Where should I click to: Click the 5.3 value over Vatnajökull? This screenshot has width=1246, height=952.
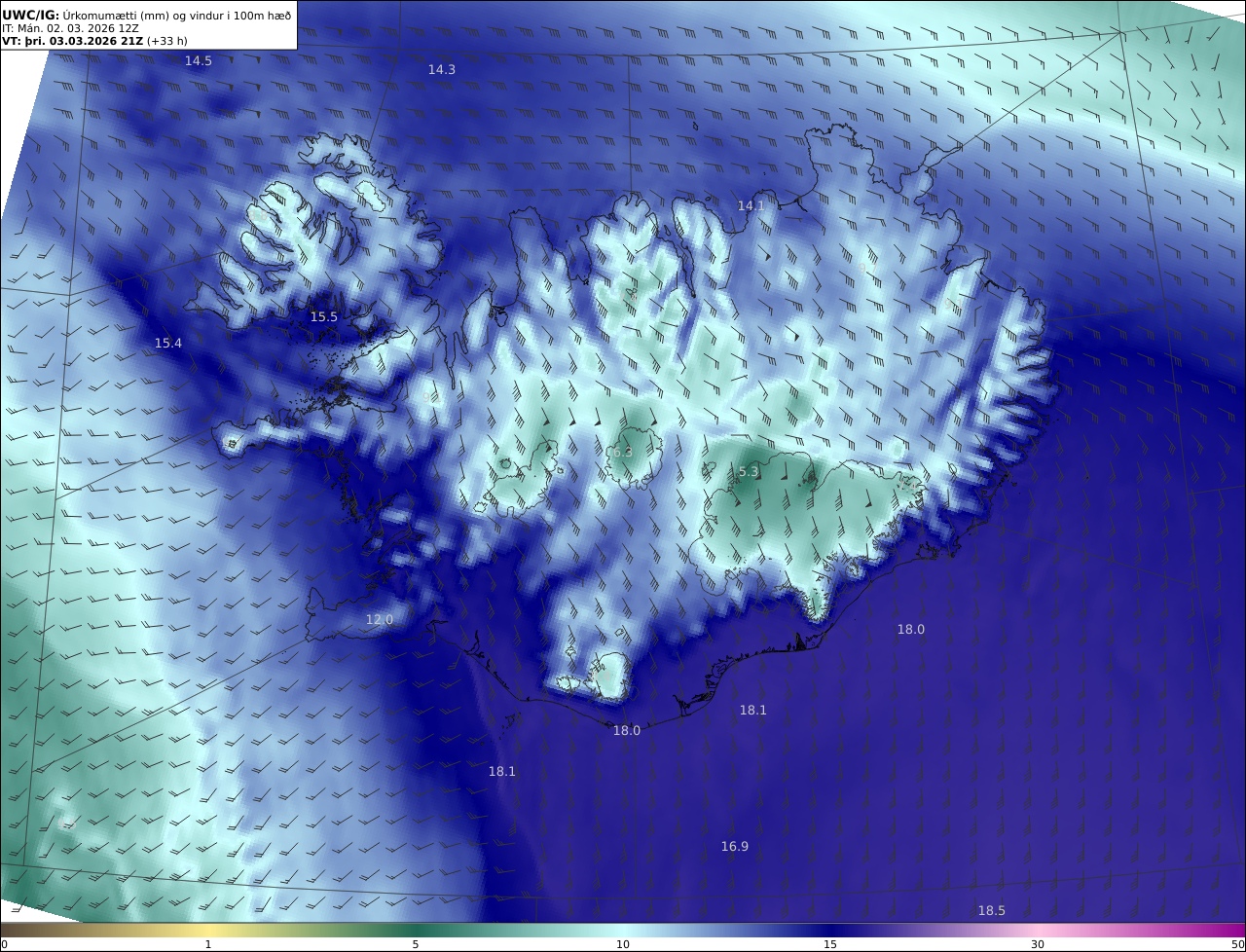point(749,471)
